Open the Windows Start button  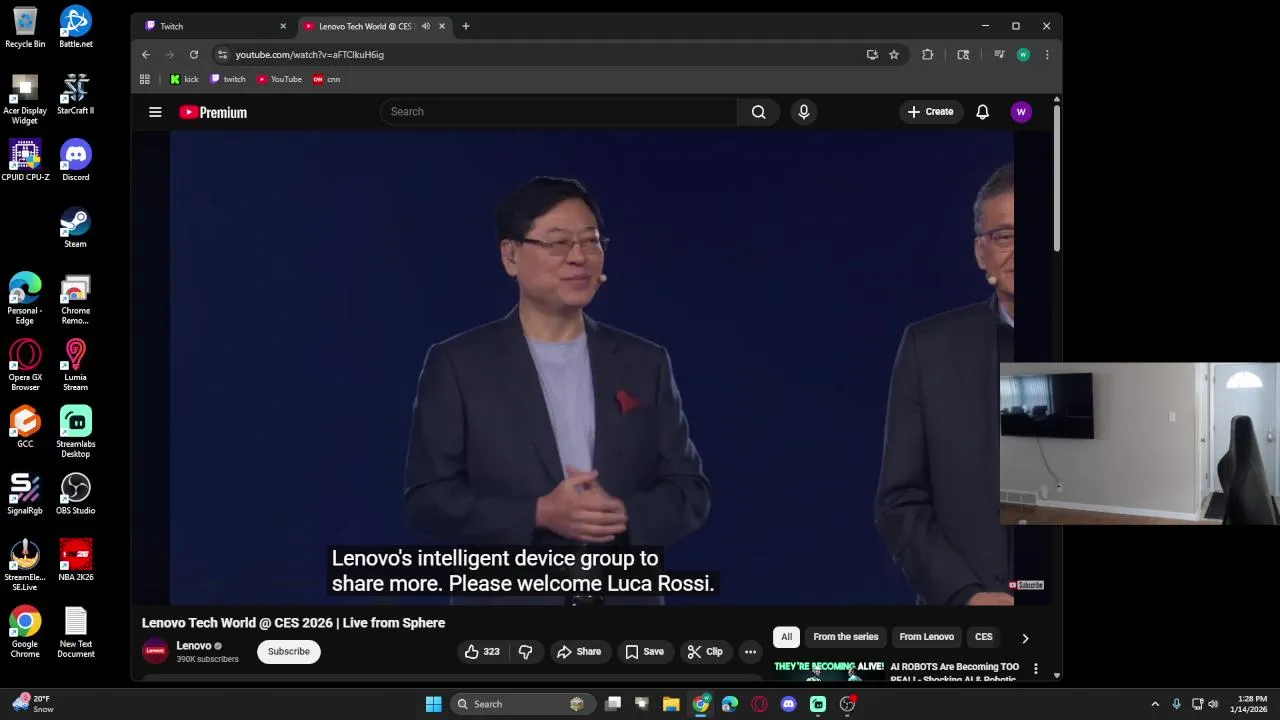(434, 704)
